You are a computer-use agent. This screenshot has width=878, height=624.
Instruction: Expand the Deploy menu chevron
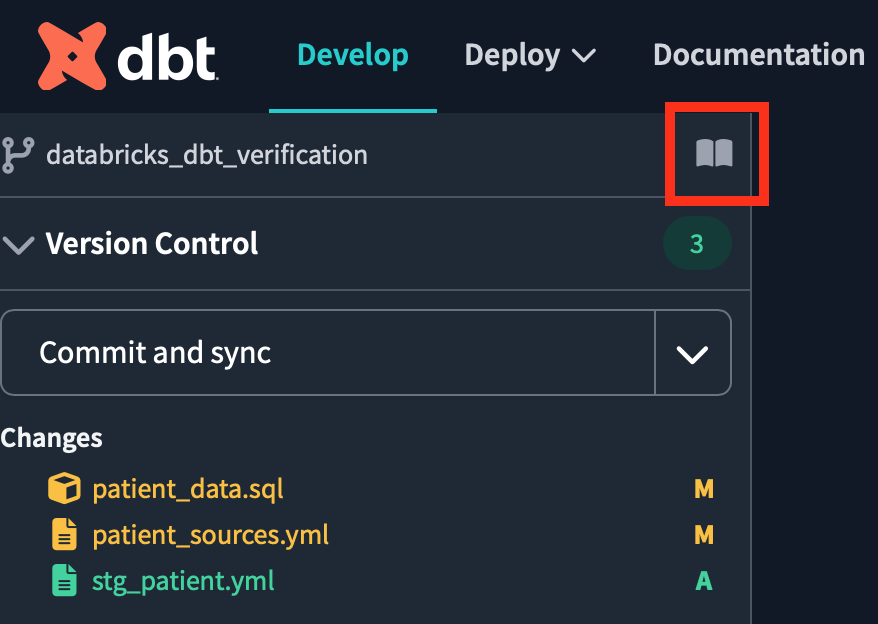point(583,55)
